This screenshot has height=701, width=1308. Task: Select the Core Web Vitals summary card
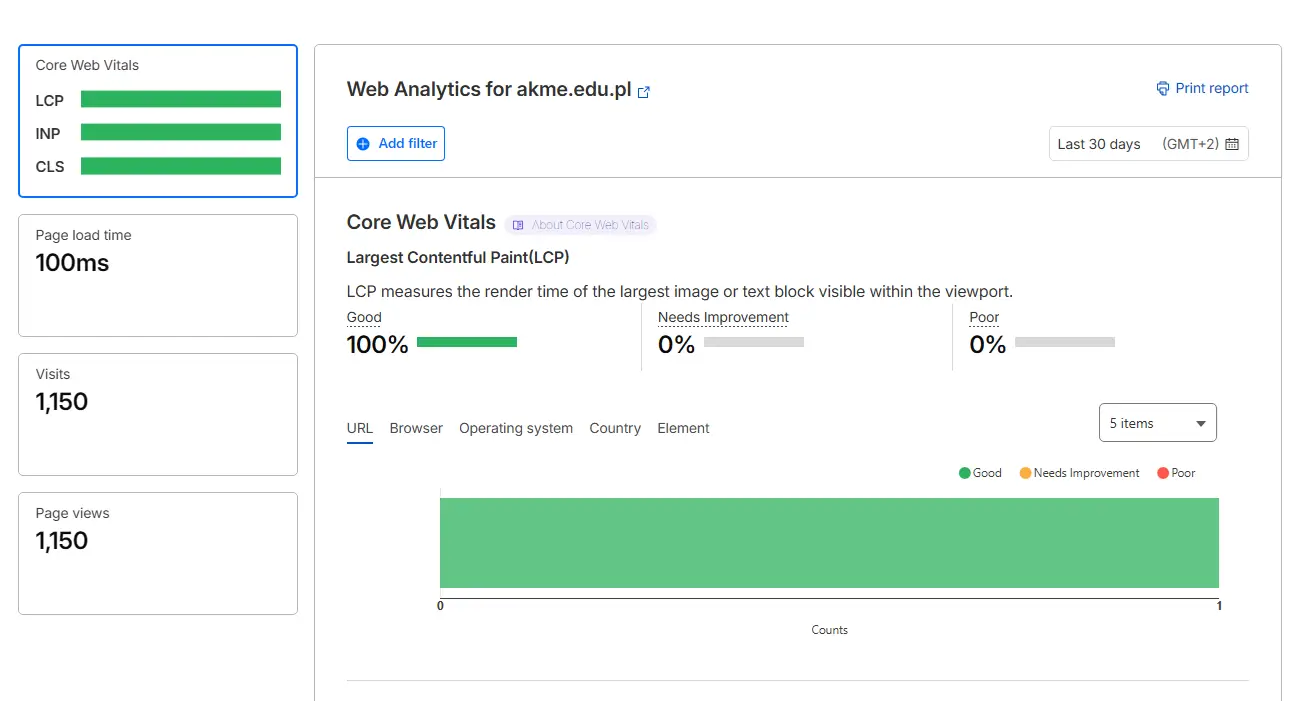(158, 121)
